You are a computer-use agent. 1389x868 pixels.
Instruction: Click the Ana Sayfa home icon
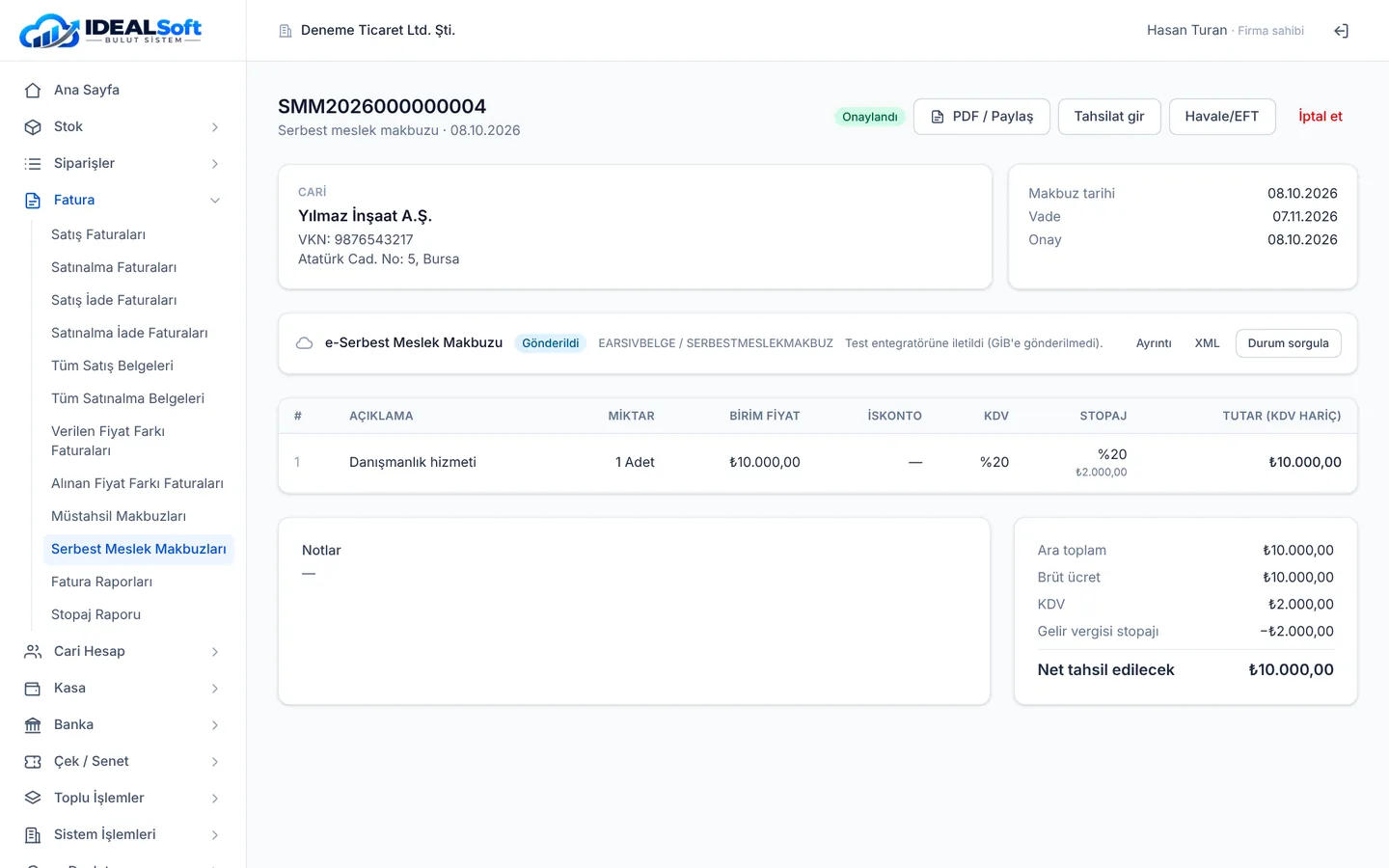coord(33,90)
